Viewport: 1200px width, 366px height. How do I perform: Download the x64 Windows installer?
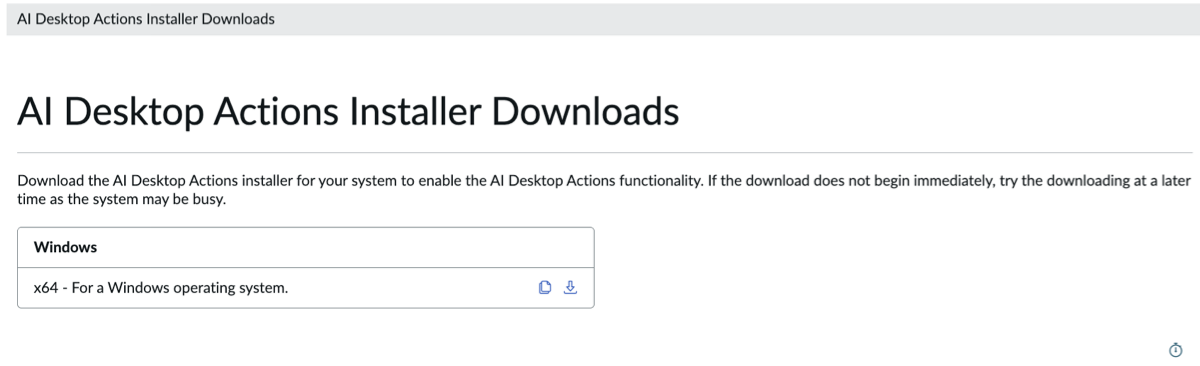click(x=570, y=288)
